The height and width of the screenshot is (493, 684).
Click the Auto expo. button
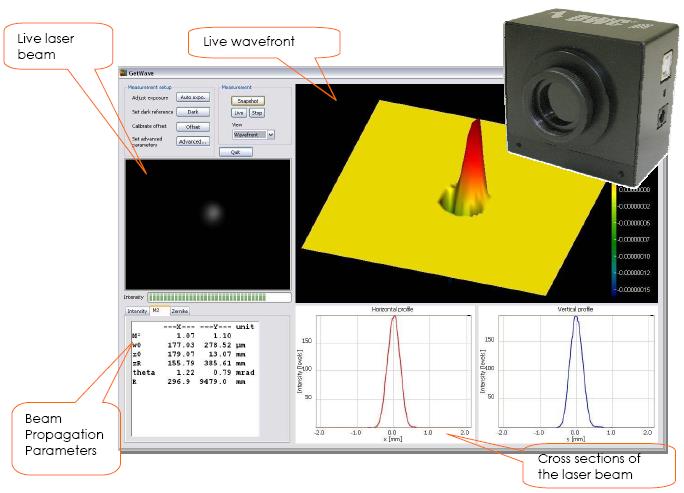click(x=193, y=97)
